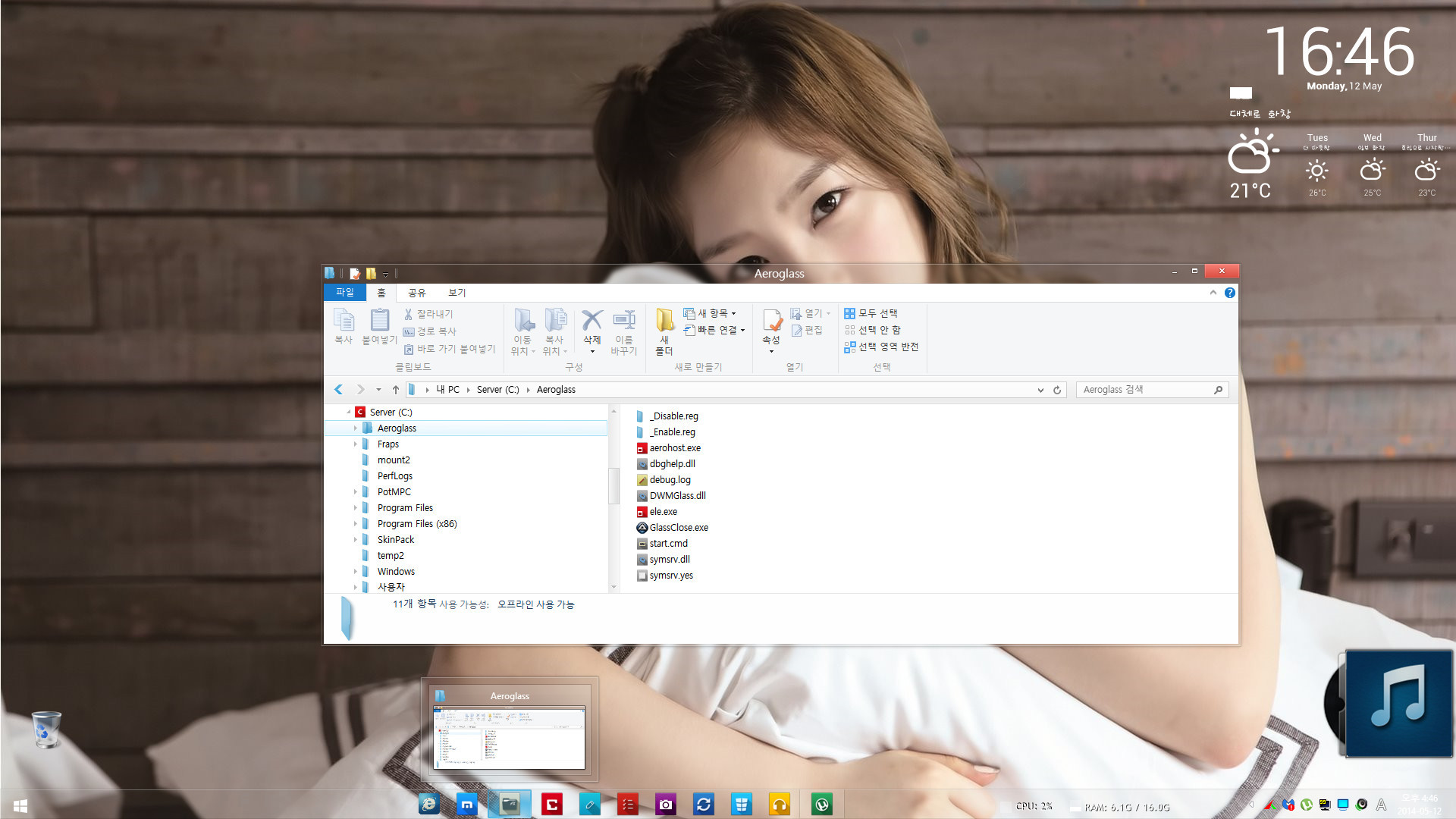Open the 새 항목 (New item) dropdown
This screenshot has height=819, width=1456.
pos(710,313)
